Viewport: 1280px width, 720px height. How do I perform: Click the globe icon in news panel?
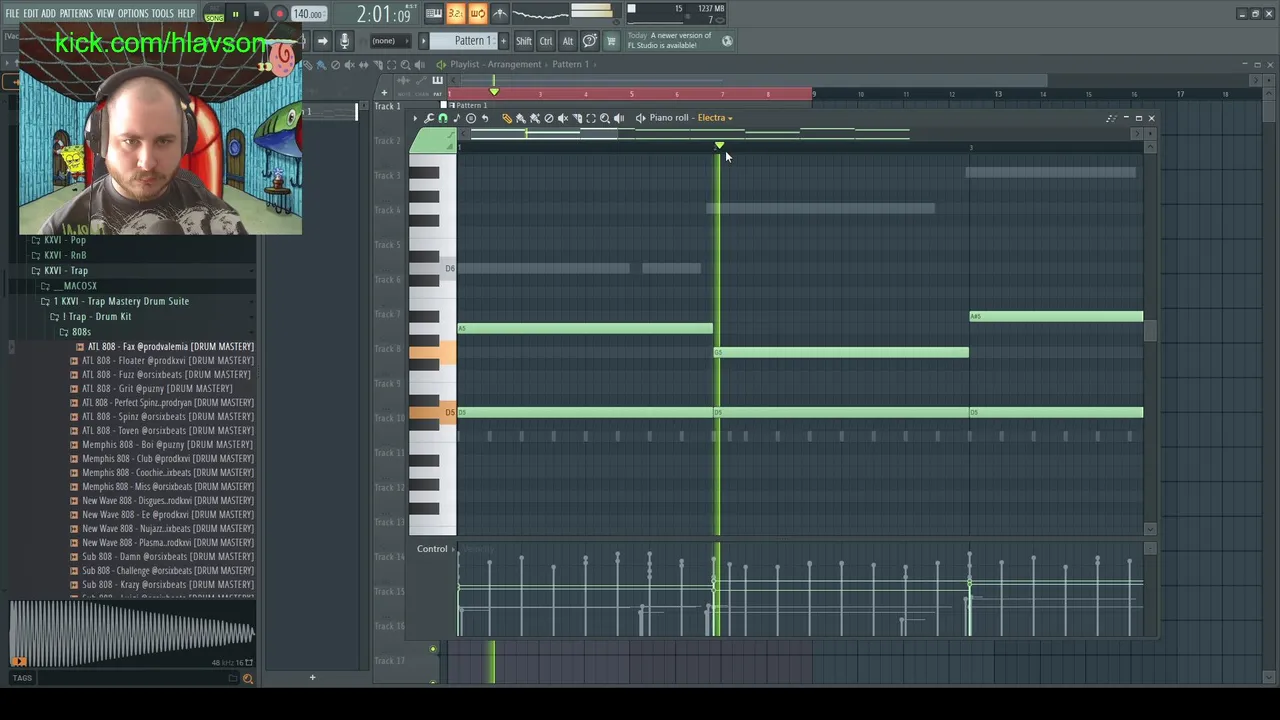(x=727, y=41)
